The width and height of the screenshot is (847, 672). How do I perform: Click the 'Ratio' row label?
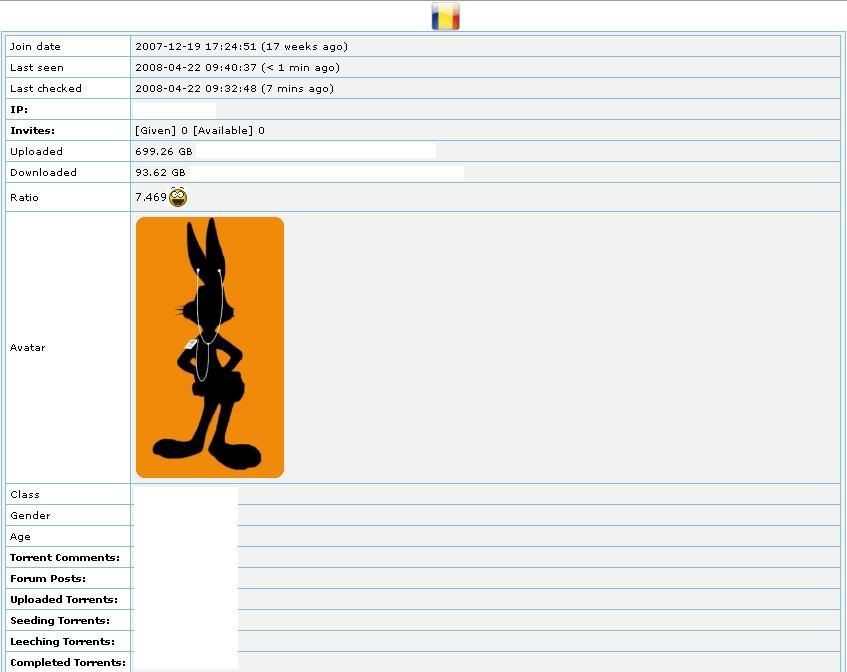pyautogui.click(x=24, y=198)
